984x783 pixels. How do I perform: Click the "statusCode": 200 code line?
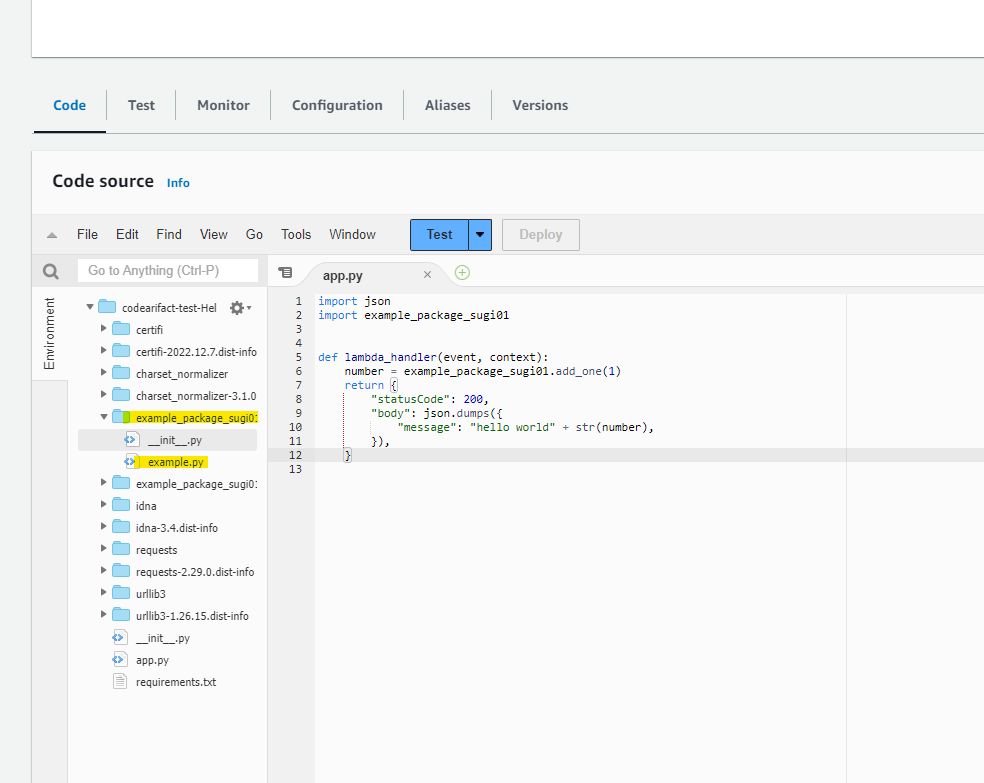[x=429, y=399]
